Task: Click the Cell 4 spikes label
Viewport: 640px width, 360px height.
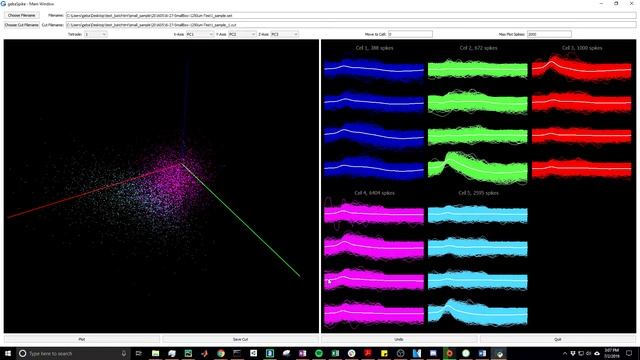Action: coord(374,193)
